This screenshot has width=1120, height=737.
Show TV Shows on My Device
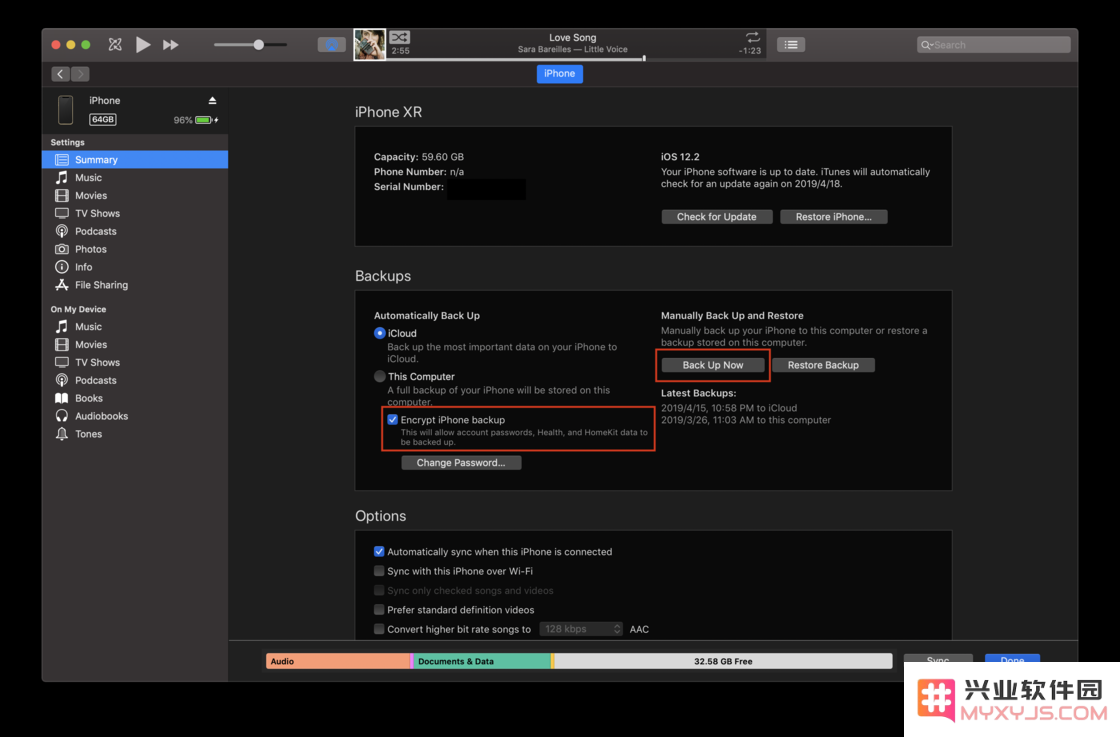(135, 362)
